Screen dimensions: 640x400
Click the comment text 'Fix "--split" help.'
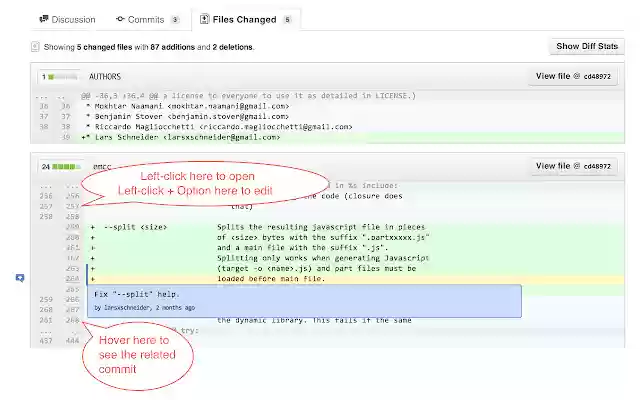(x=137, y=294)
